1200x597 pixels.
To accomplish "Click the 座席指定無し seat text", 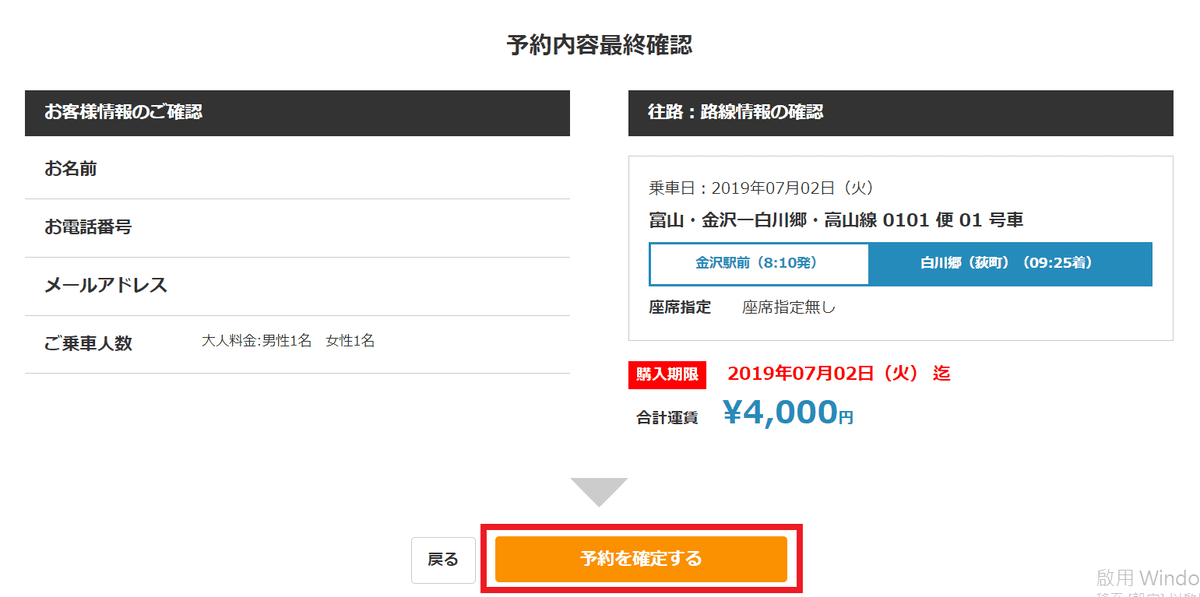I will (788, 308).
